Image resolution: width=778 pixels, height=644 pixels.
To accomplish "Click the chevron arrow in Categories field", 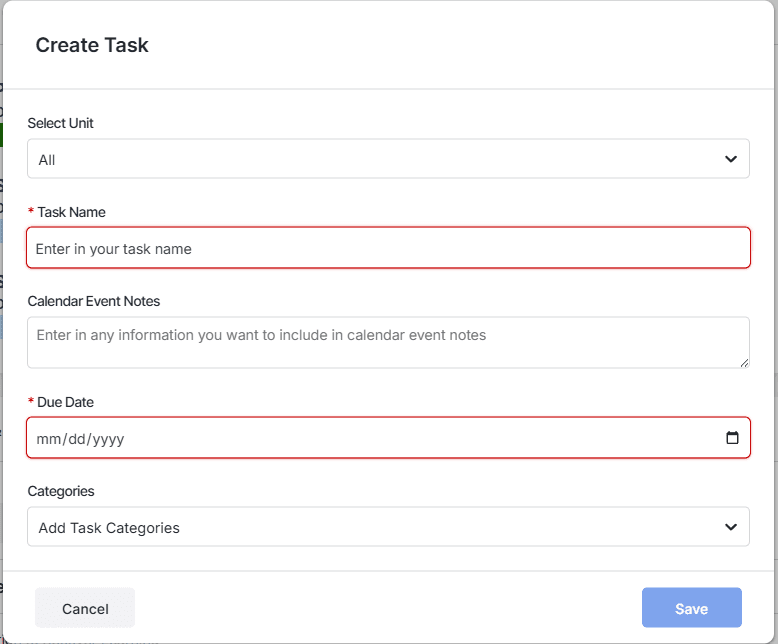I will (x=730, y=527).
